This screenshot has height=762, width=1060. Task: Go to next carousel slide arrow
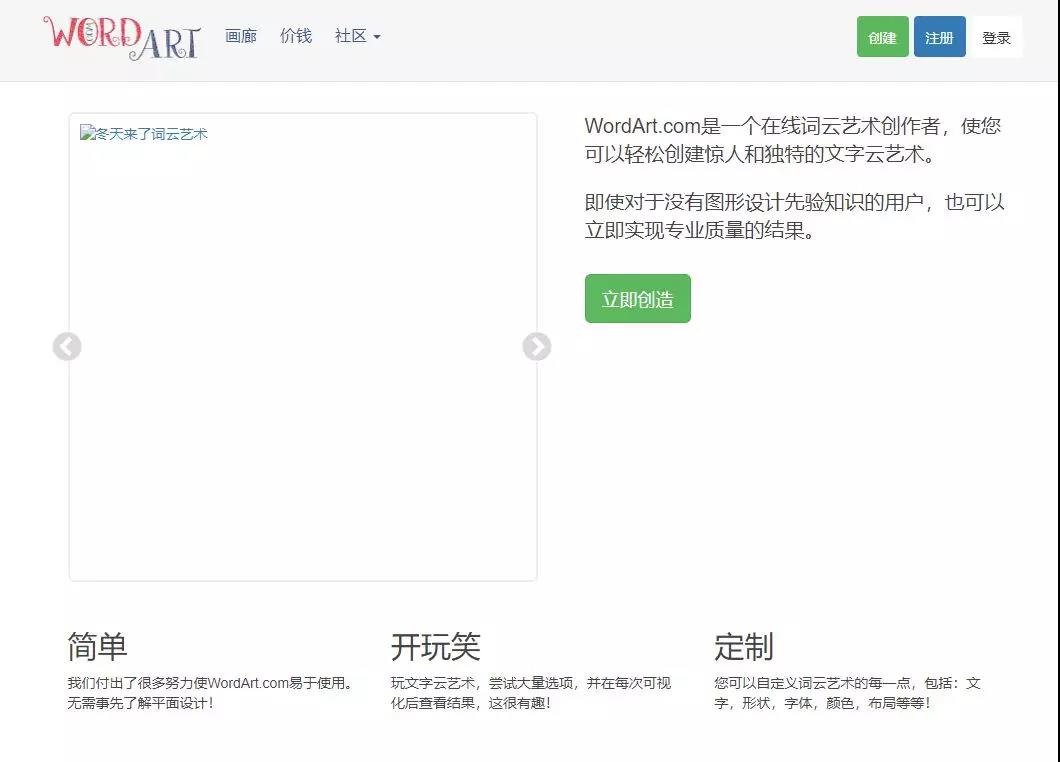coord(537,347)
